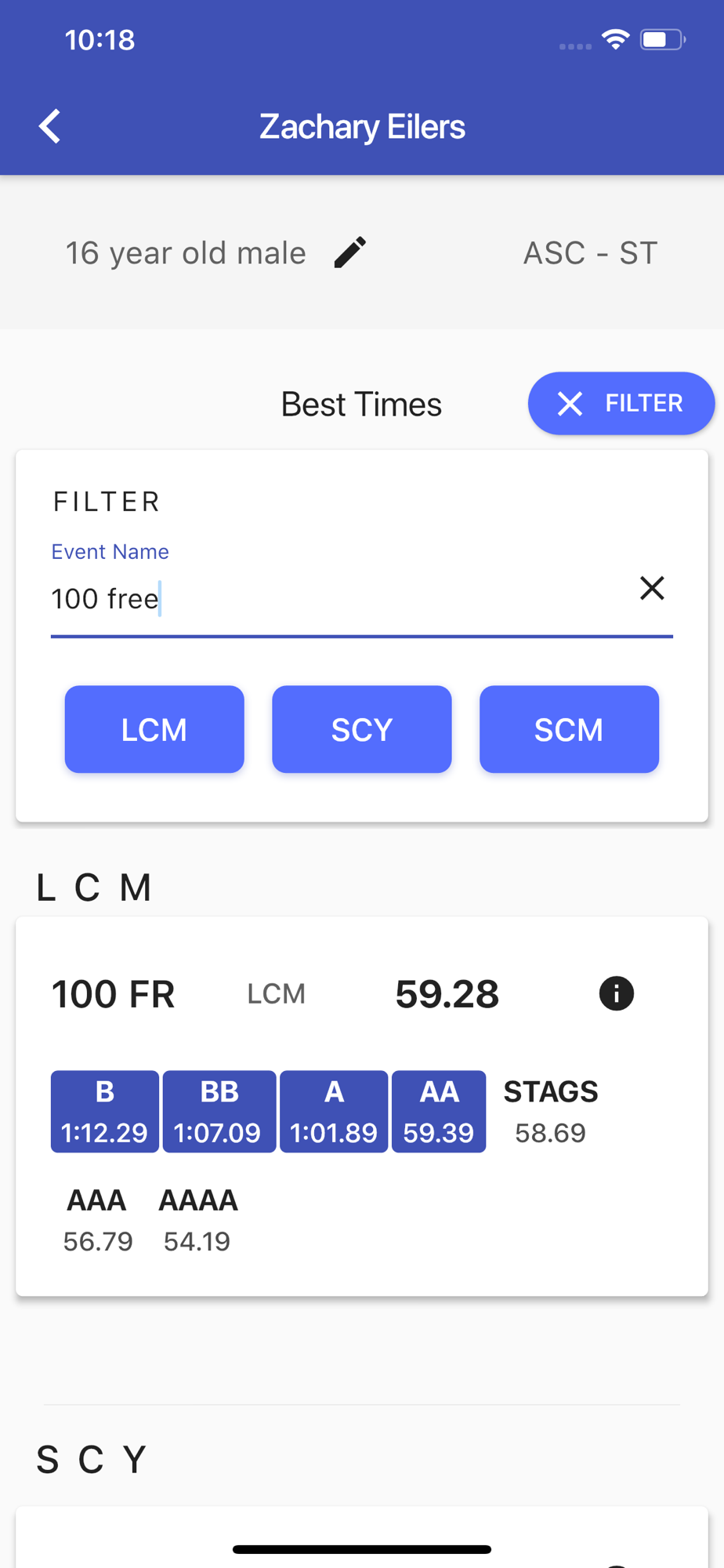This screenshot has width=724, height=1568.
Task: Open info for 100 FR LCM time
Action: click(x=617, y=993)
